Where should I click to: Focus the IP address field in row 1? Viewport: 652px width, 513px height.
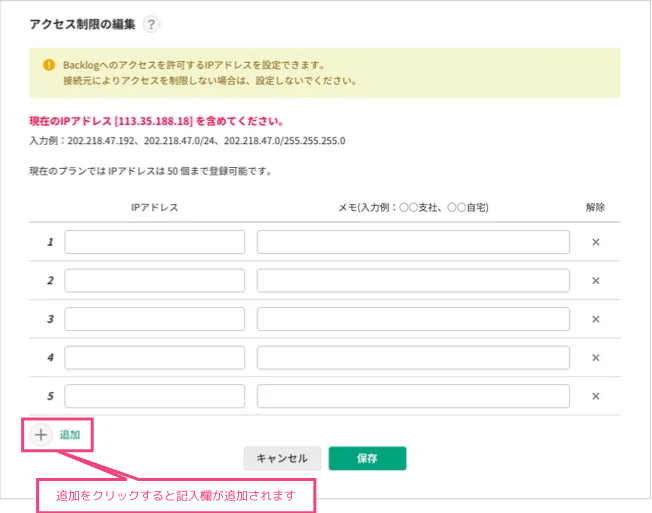(x=155, y=242)
